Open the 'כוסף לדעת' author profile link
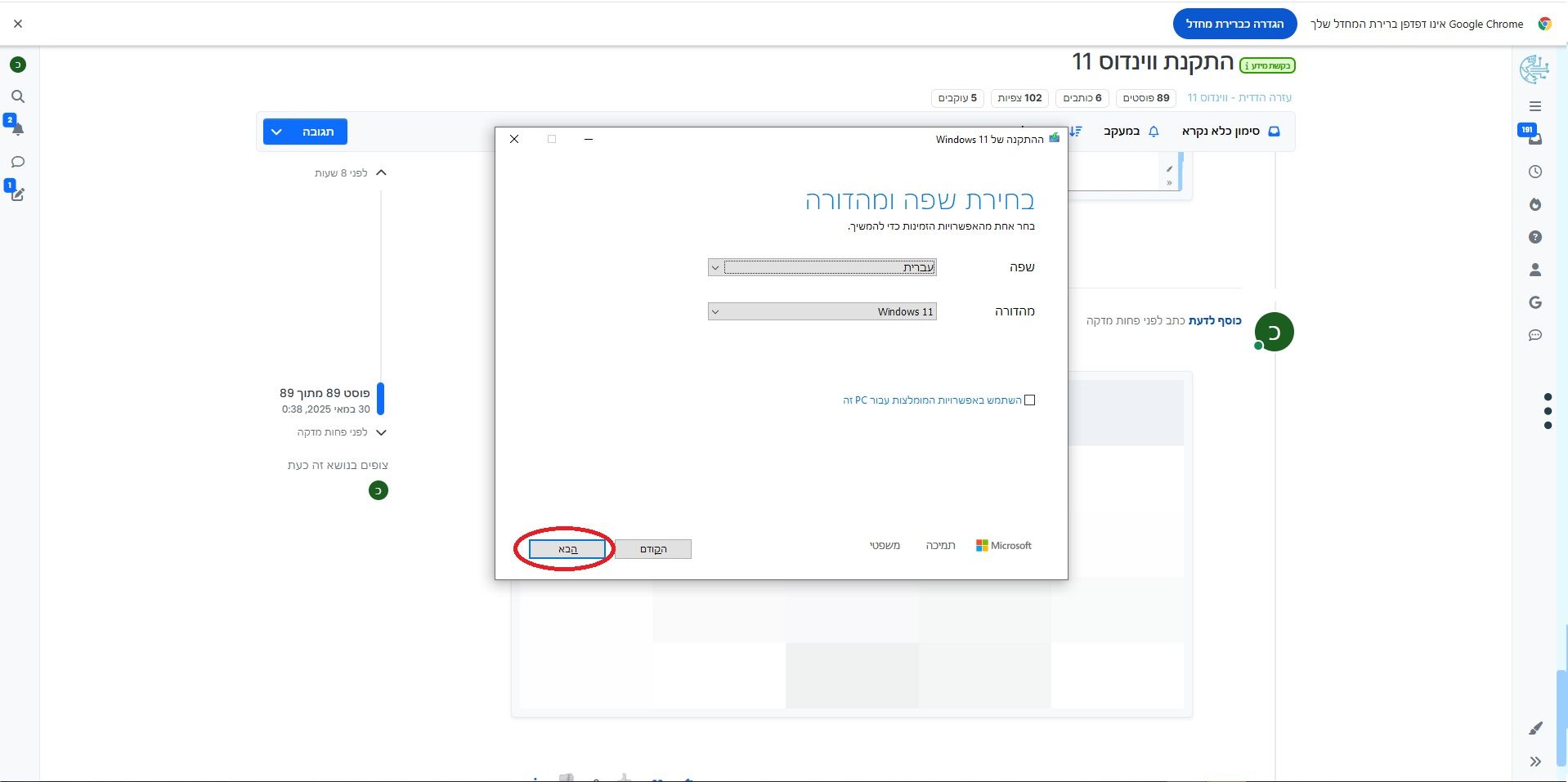 (x=1215, y=320)
